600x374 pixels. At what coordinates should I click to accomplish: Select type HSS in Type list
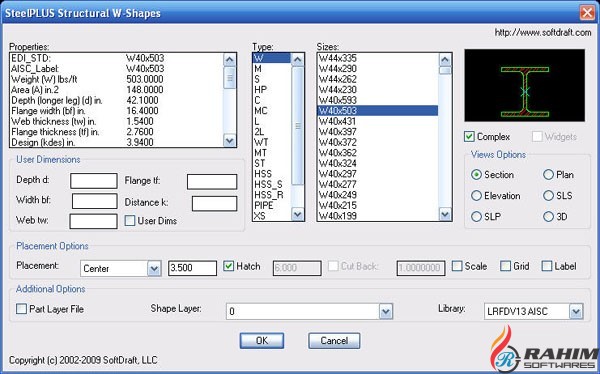pyautogui.click(x=271, y=174)
